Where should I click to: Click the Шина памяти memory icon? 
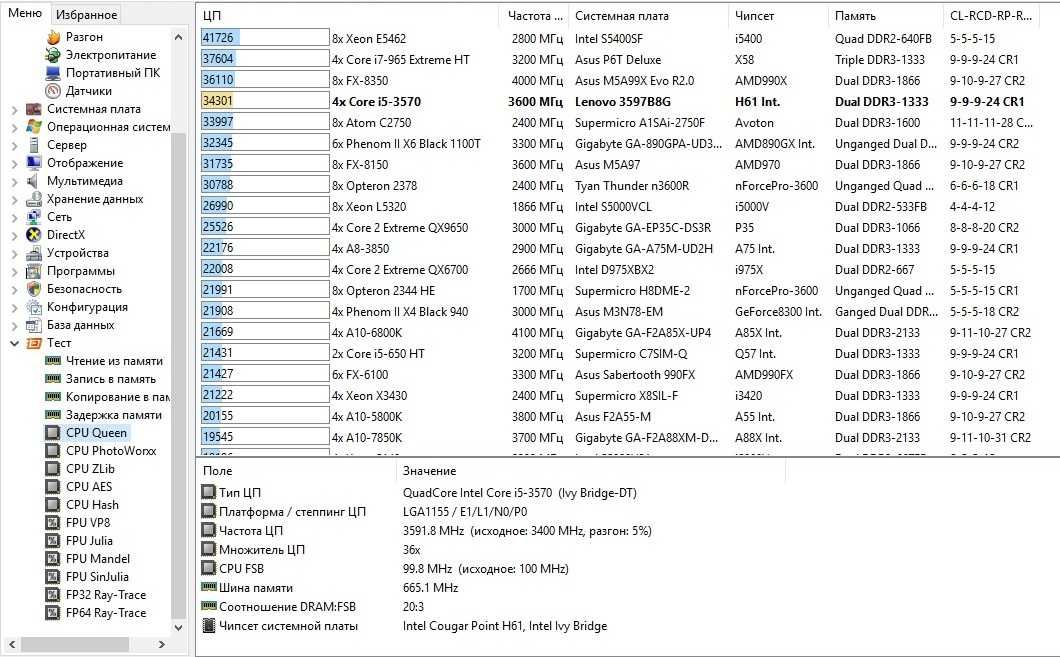tap(209, 587)
